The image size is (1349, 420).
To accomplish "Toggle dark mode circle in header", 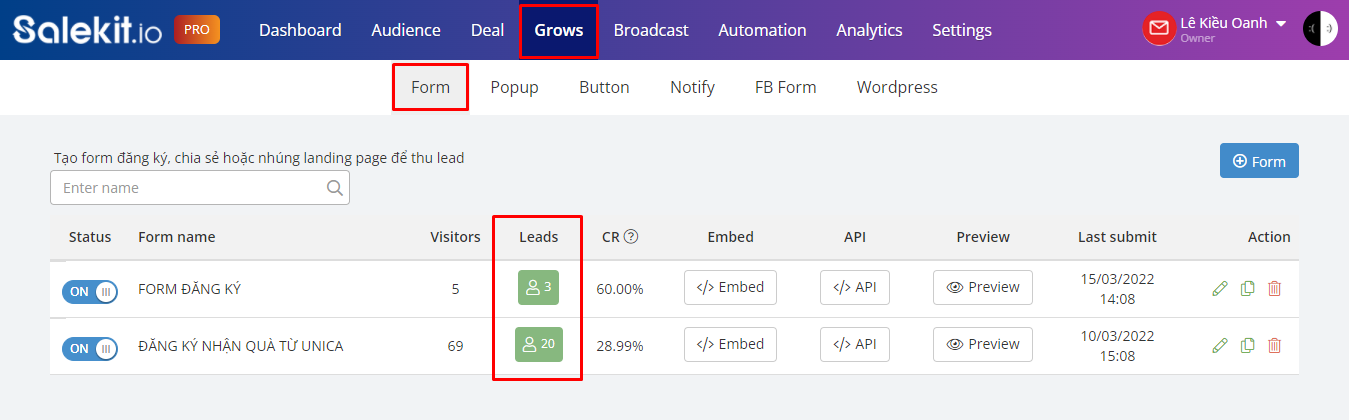I will [x=1320, y=29].
